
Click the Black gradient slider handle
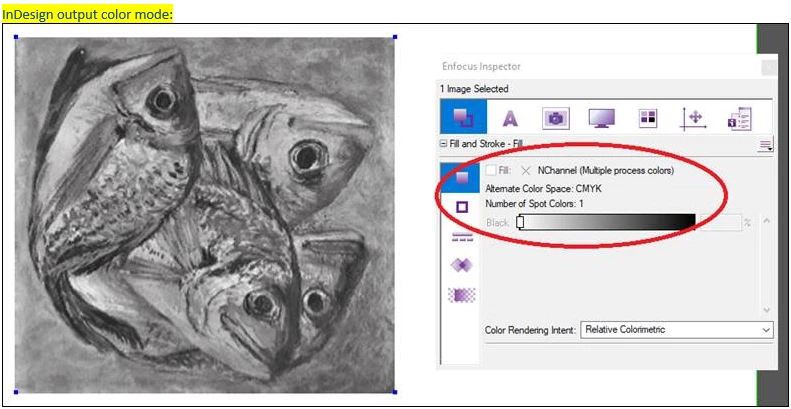tap(520, 222)
